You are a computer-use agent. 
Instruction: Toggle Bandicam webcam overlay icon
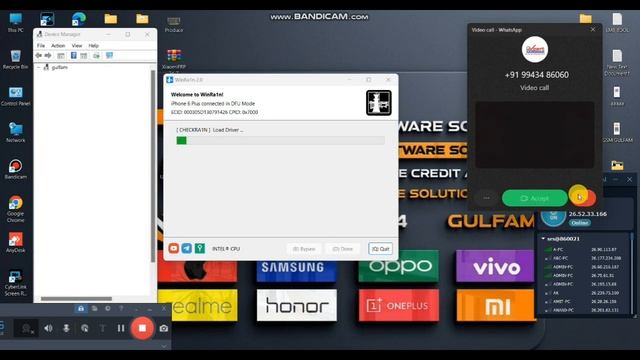tap(27, 328)
